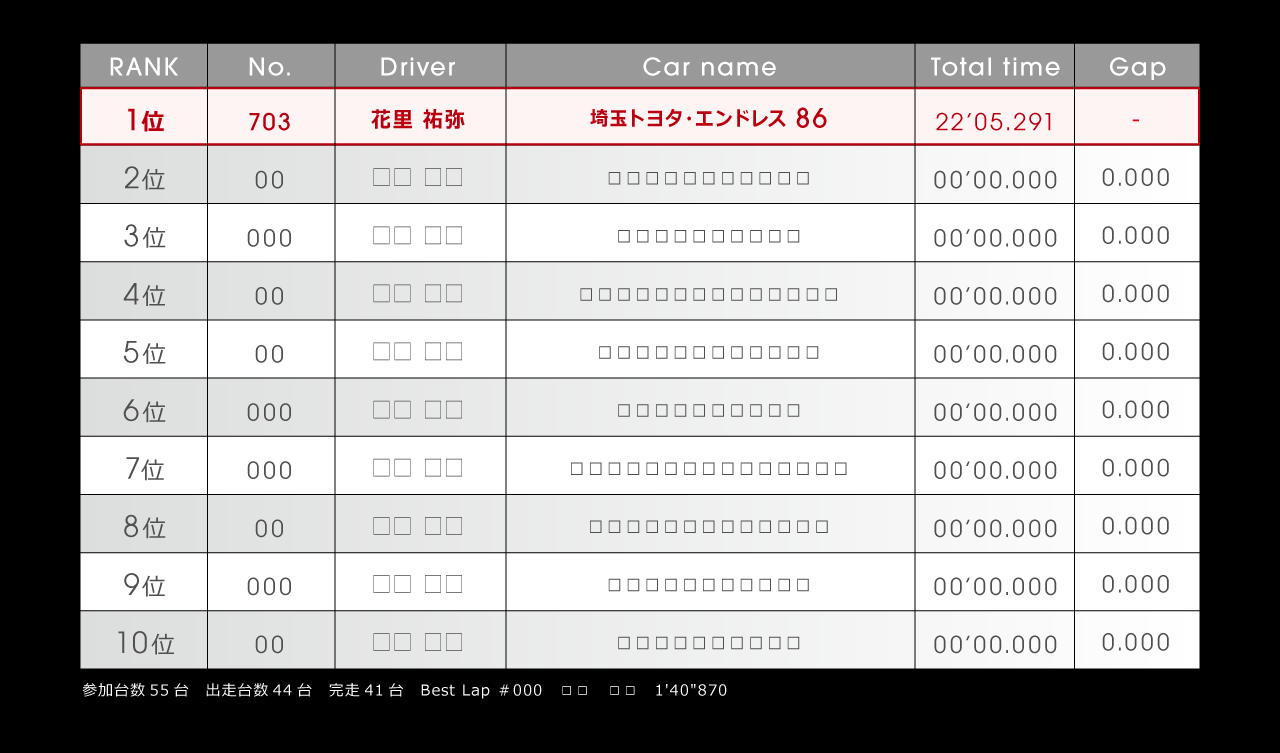Viewport: 1280px width, 753px height.
Task: Click the Gap value in 8位 row
Action: click(1136, 525)
